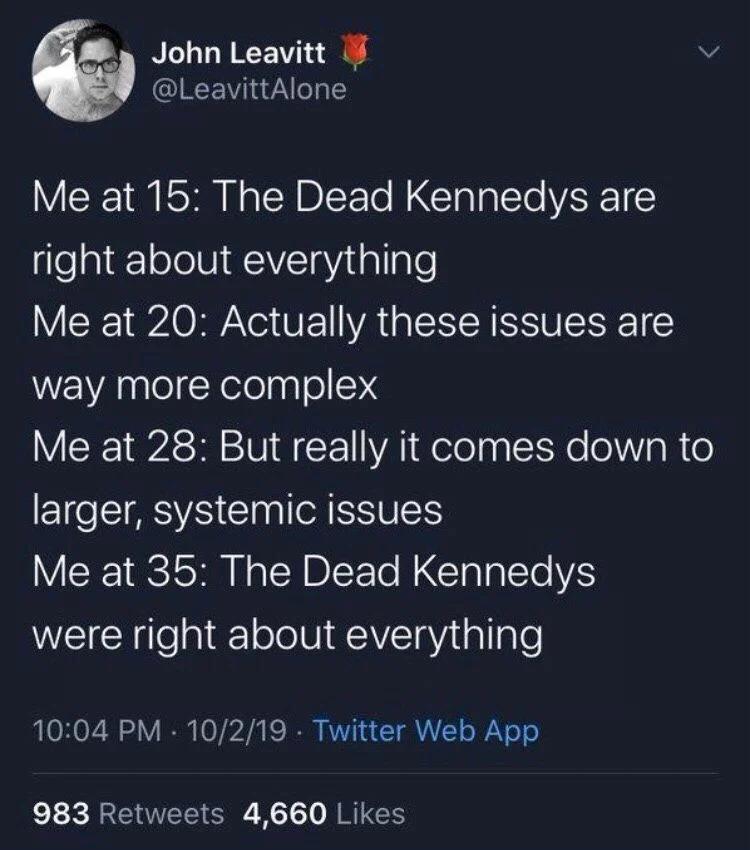
Task: Click John Leavitt's profile picture
Action: (x=85, y=68)
